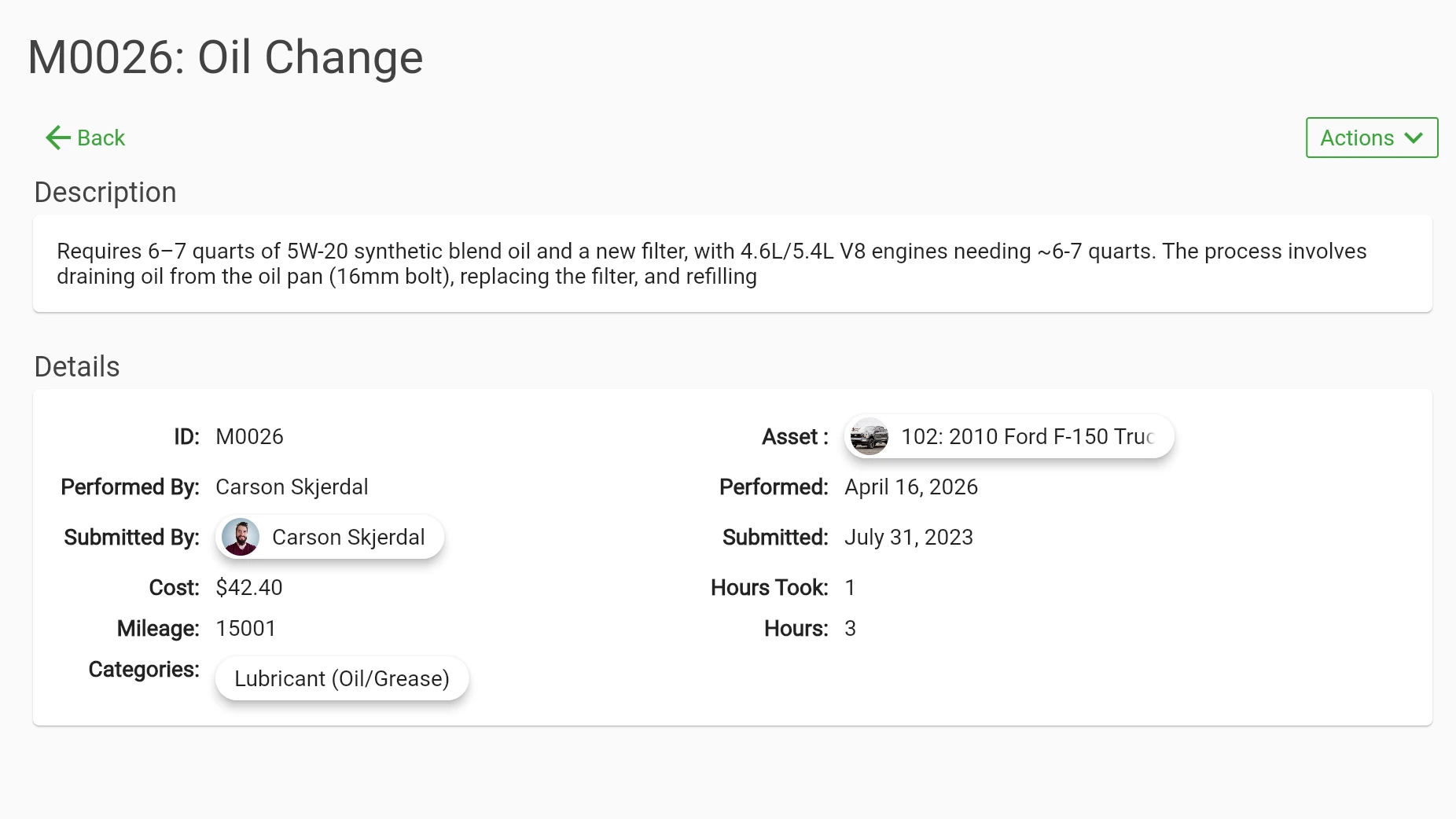The image size is (1456, 819).
Task: Click the Hours Took value 1
Action: point(850,587)
